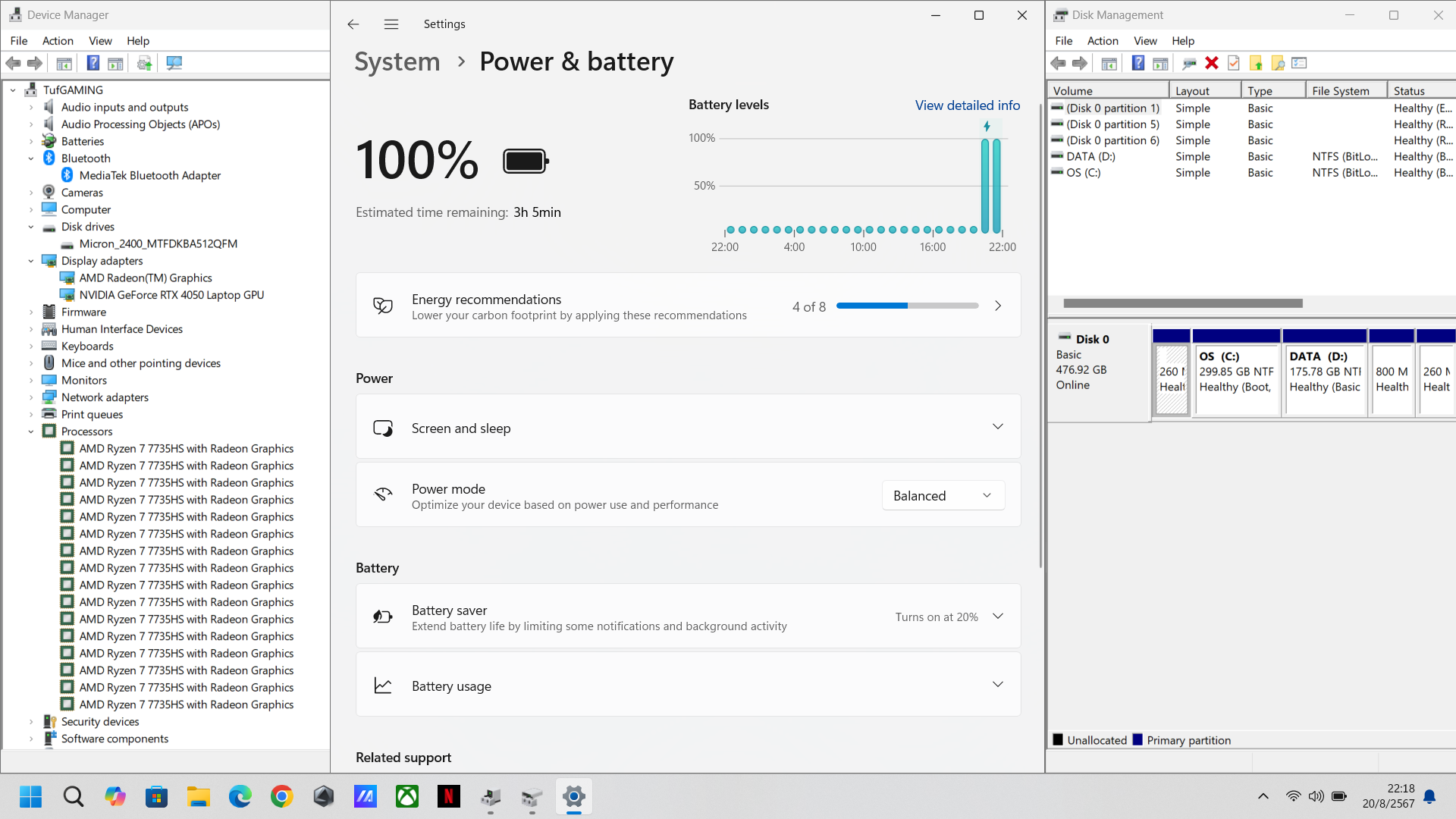Click System breadcrumb in Settings
The image size is (1456, 819).
tap(397, 61)
